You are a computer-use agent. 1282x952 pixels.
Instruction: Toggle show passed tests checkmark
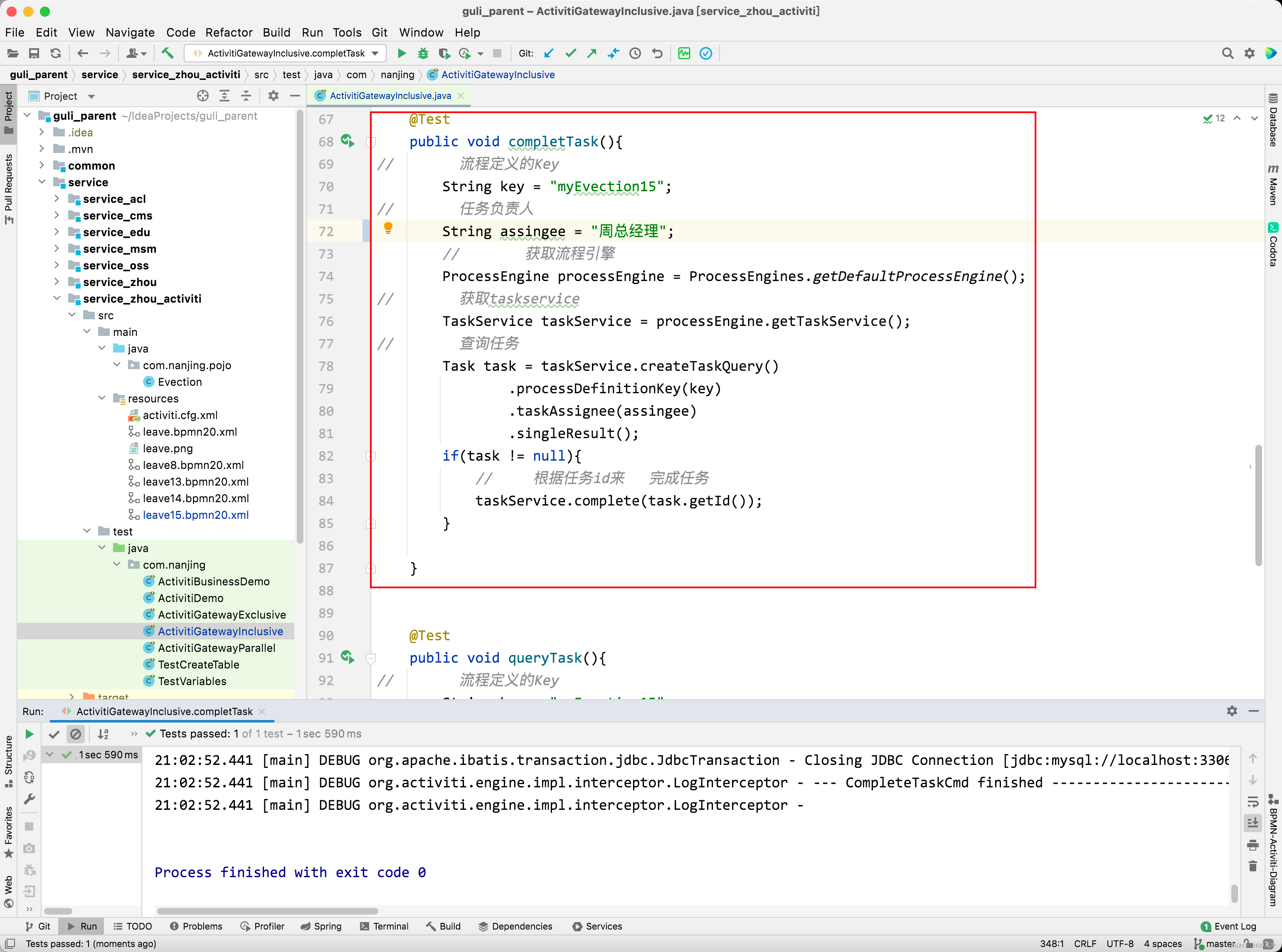click(54, 734)
